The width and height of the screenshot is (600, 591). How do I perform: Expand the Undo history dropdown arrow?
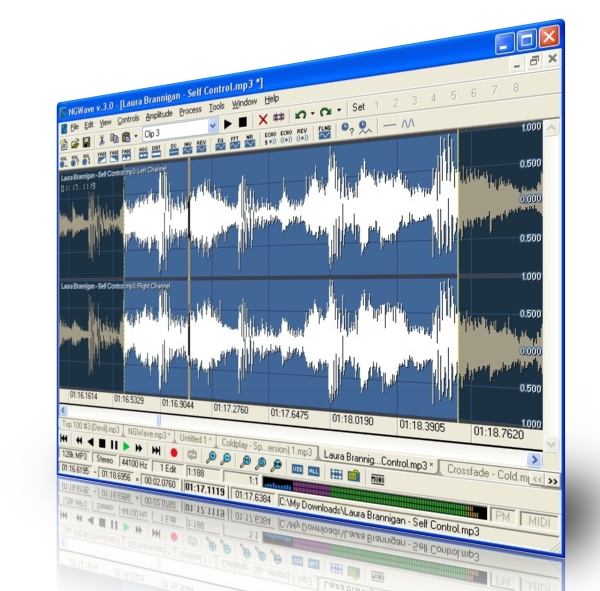tap(313, 113)
